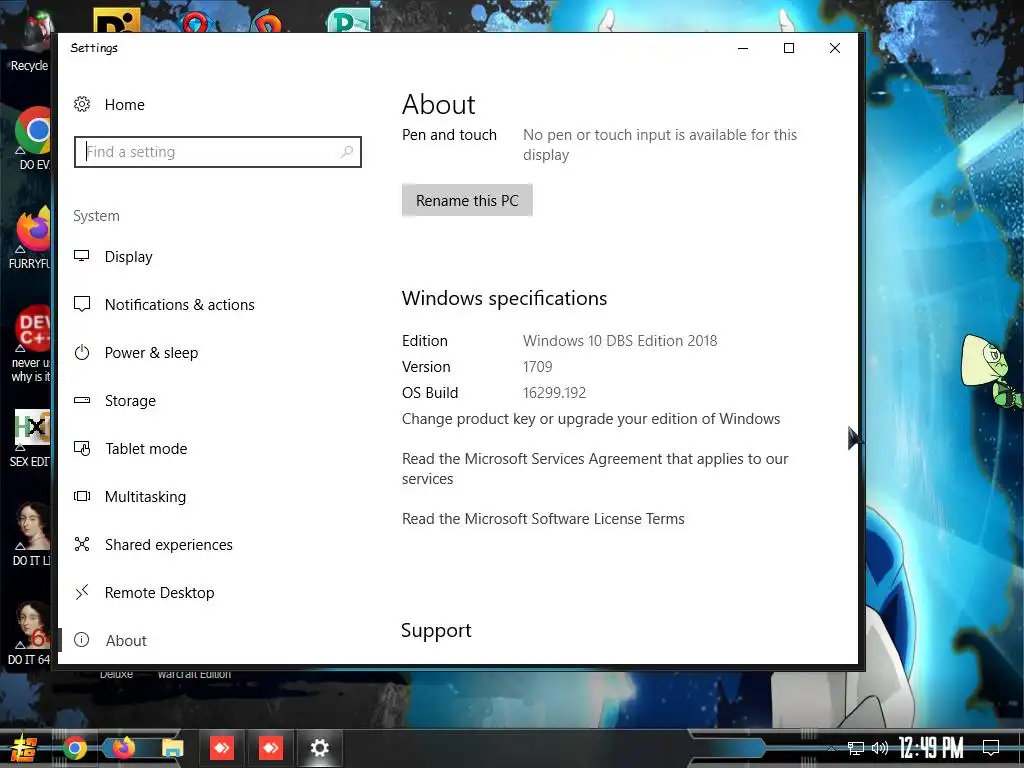
Task: Open the DO IT 64 desktop shortcut
Action: point(29,633)
